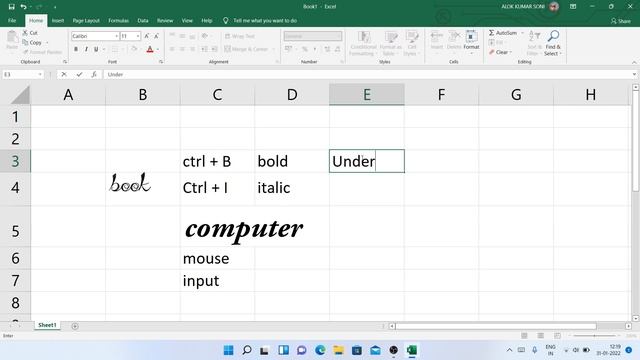
Task: Click the Excel icon in the taskbar
Action: click(x=412, y=350)
